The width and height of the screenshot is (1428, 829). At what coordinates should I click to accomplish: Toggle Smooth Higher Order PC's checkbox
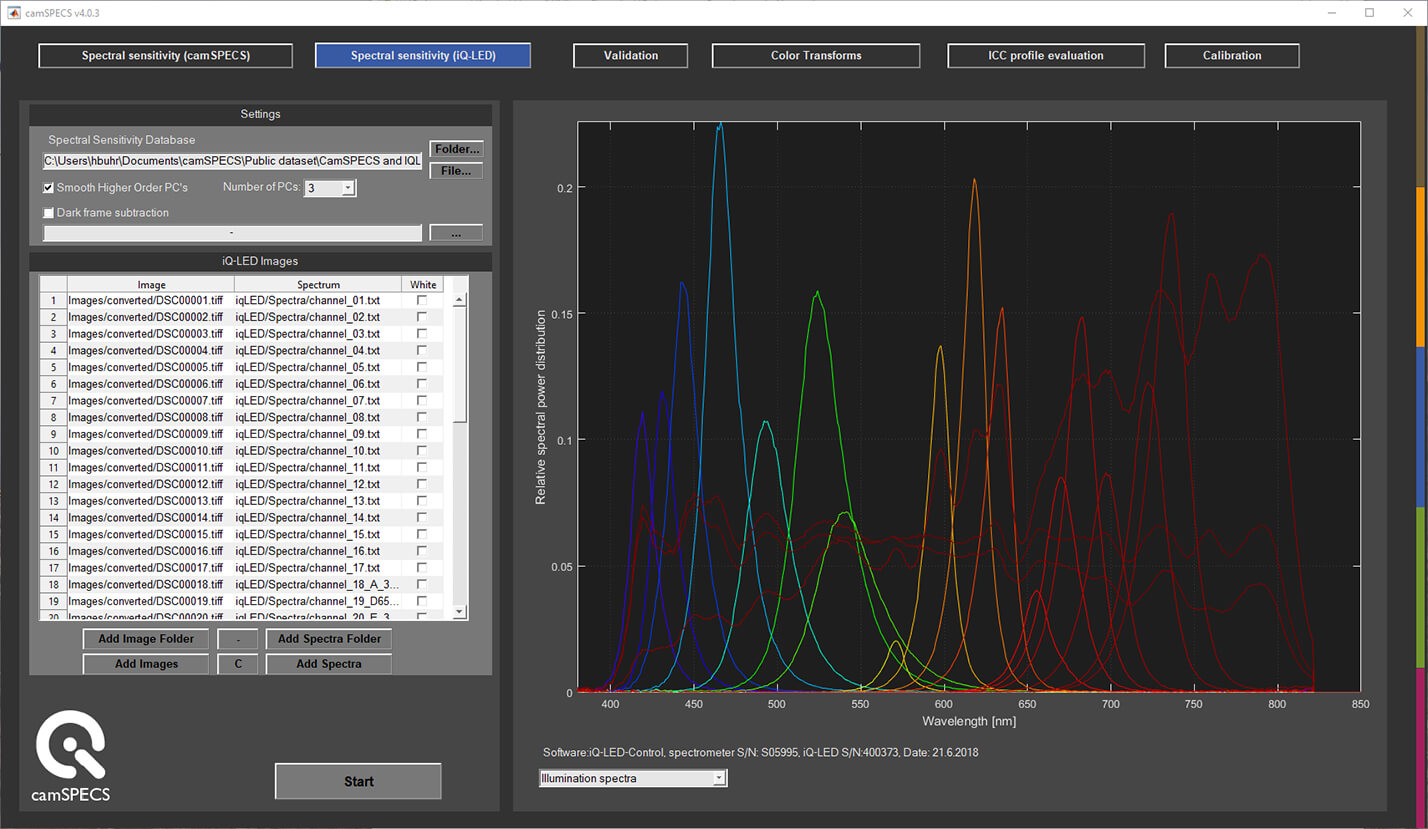[x=48, y=188]
